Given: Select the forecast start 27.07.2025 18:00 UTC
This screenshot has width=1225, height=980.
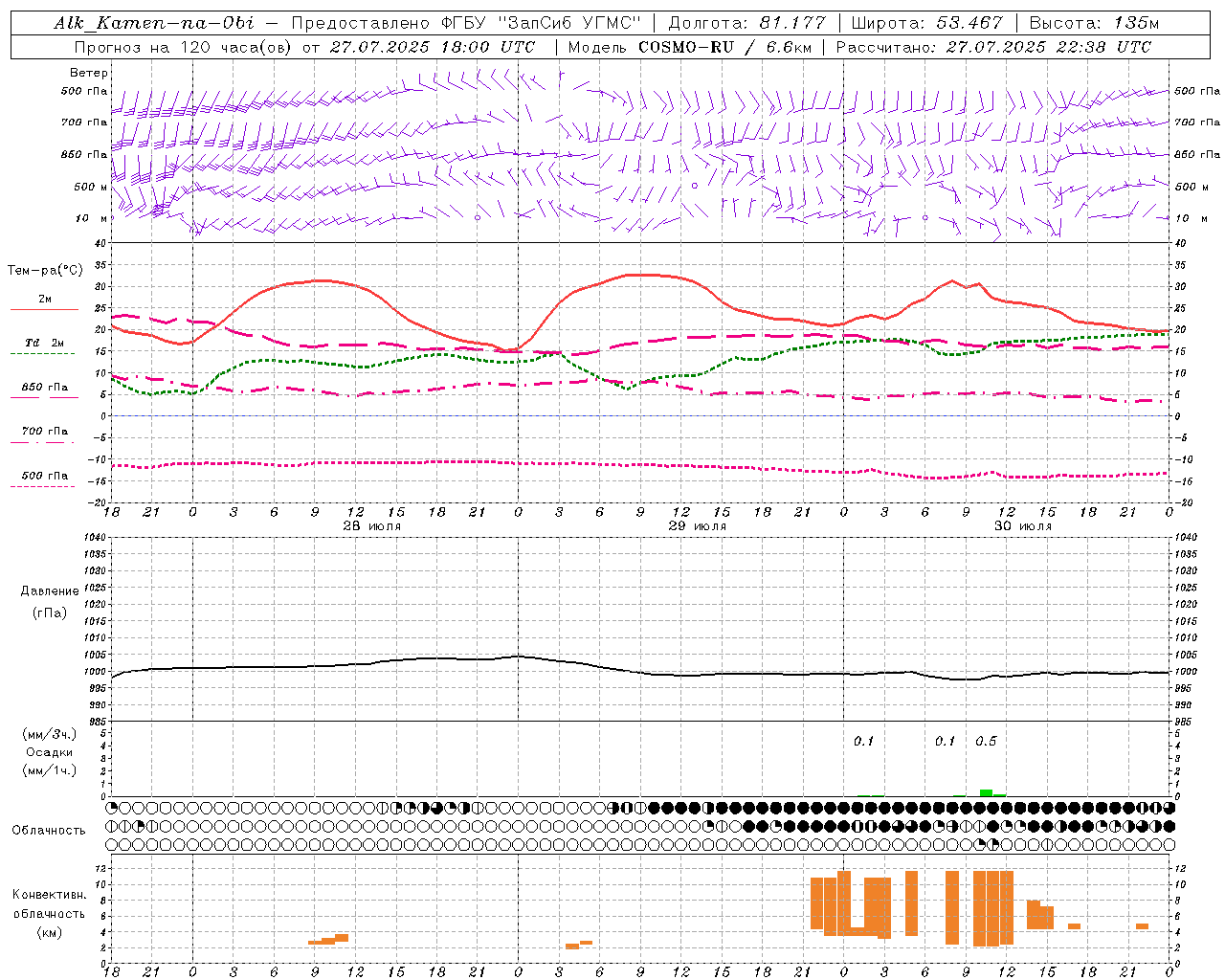Looking at the screenshot, I should (433, 47).
